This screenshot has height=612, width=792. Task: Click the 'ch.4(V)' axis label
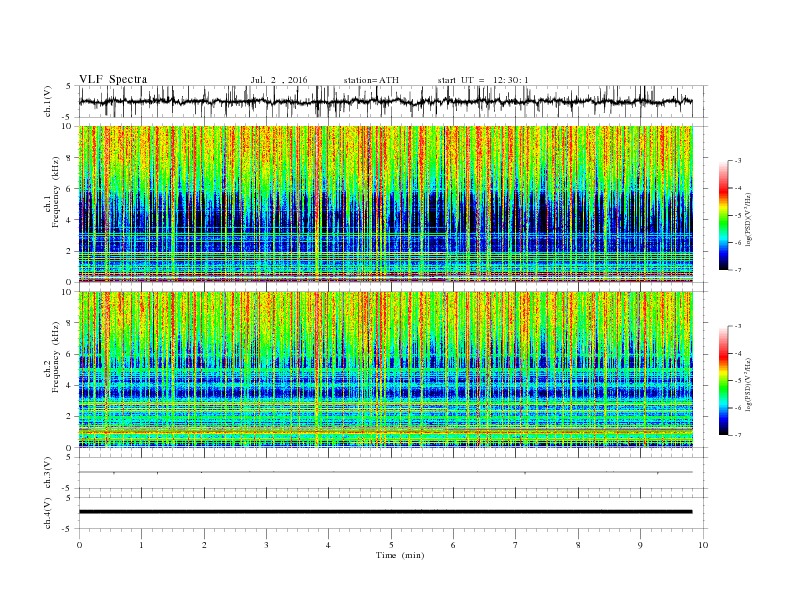point(48,513)
